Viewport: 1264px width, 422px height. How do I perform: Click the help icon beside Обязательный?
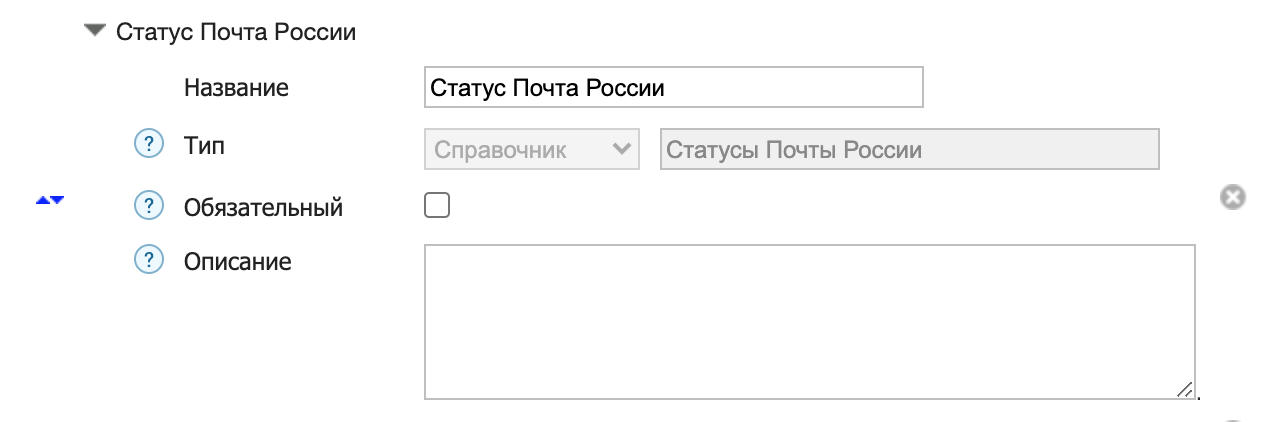[148, 207]
